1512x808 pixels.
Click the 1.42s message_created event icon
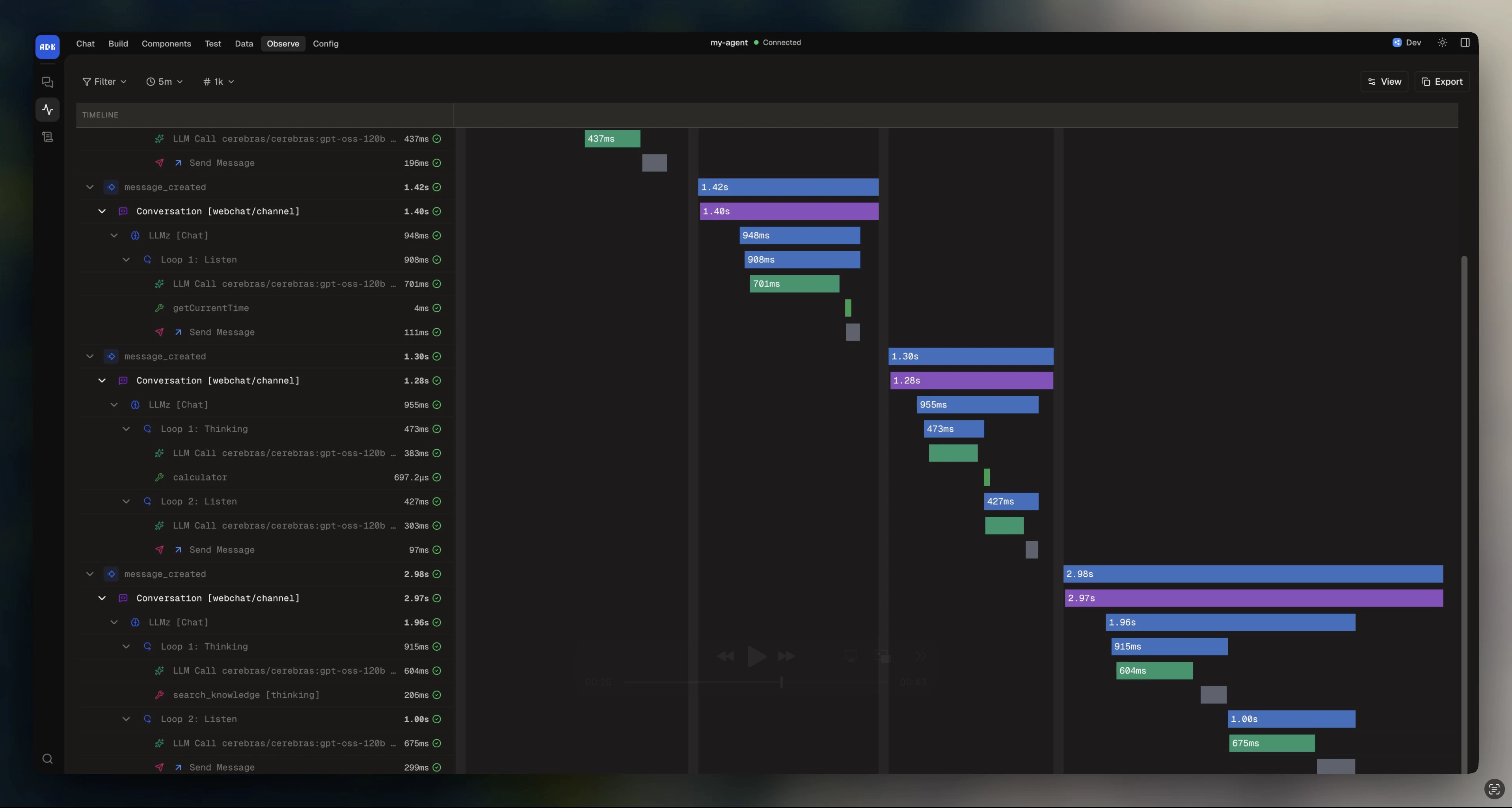111,187
